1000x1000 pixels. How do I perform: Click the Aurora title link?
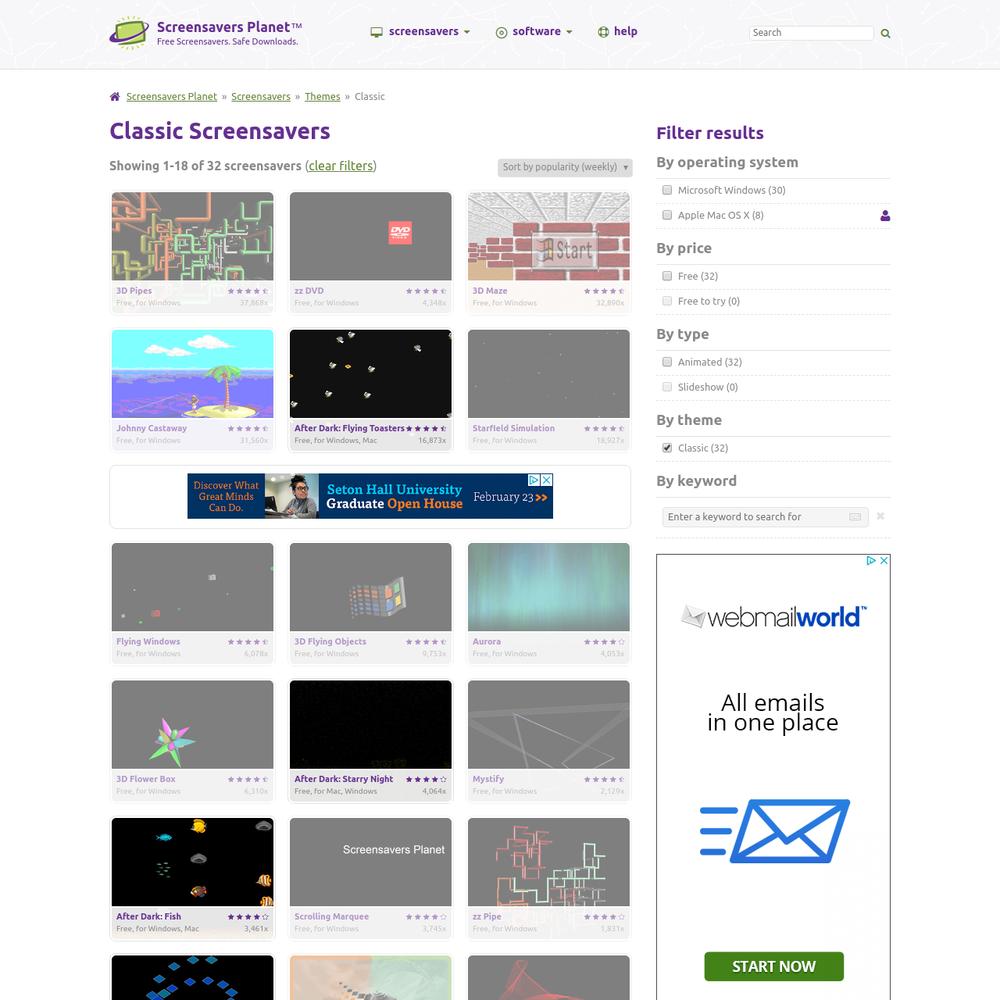click(x=487, y=642)
